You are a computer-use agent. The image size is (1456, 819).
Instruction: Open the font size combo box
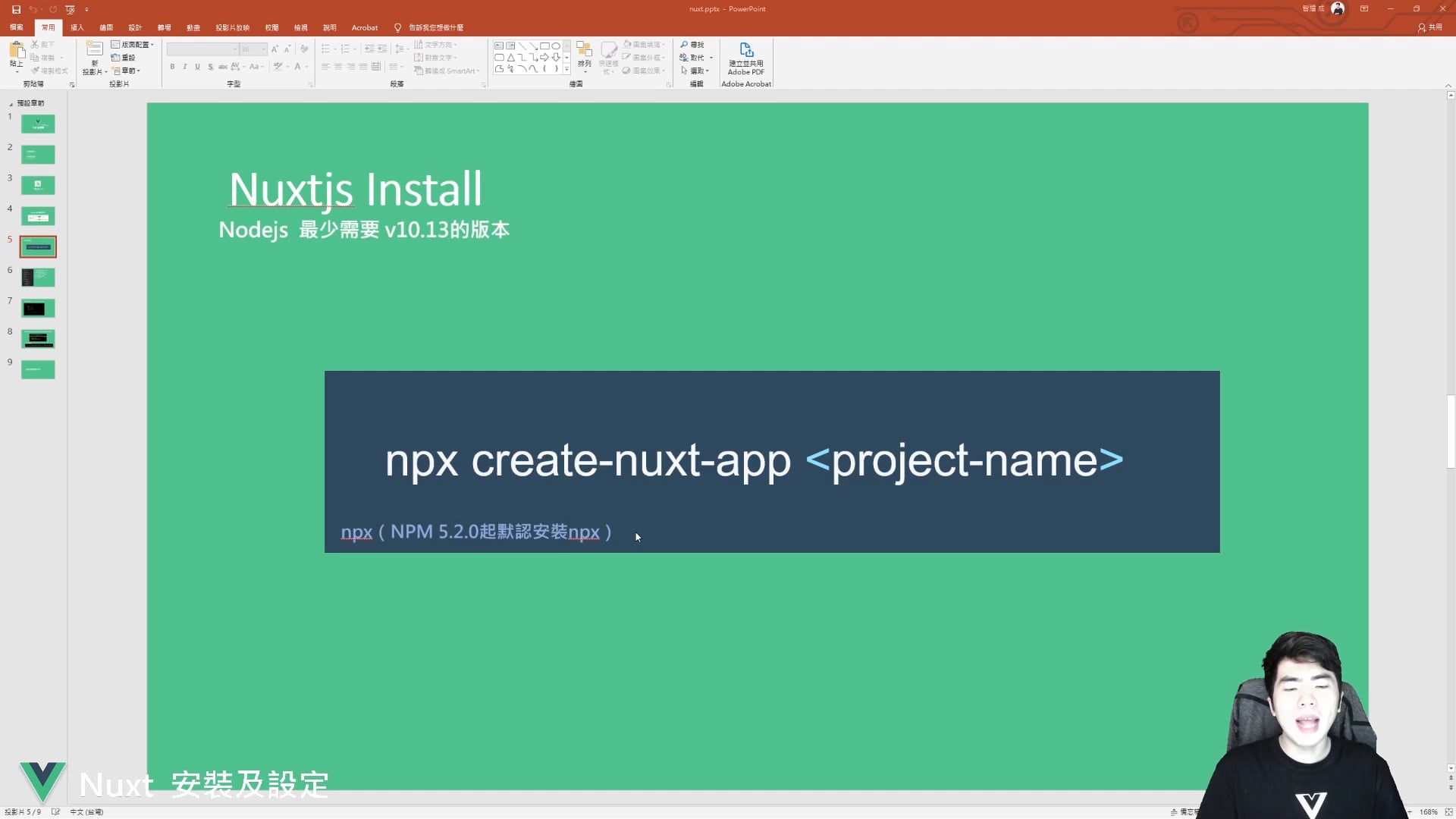tap(253, 49)
